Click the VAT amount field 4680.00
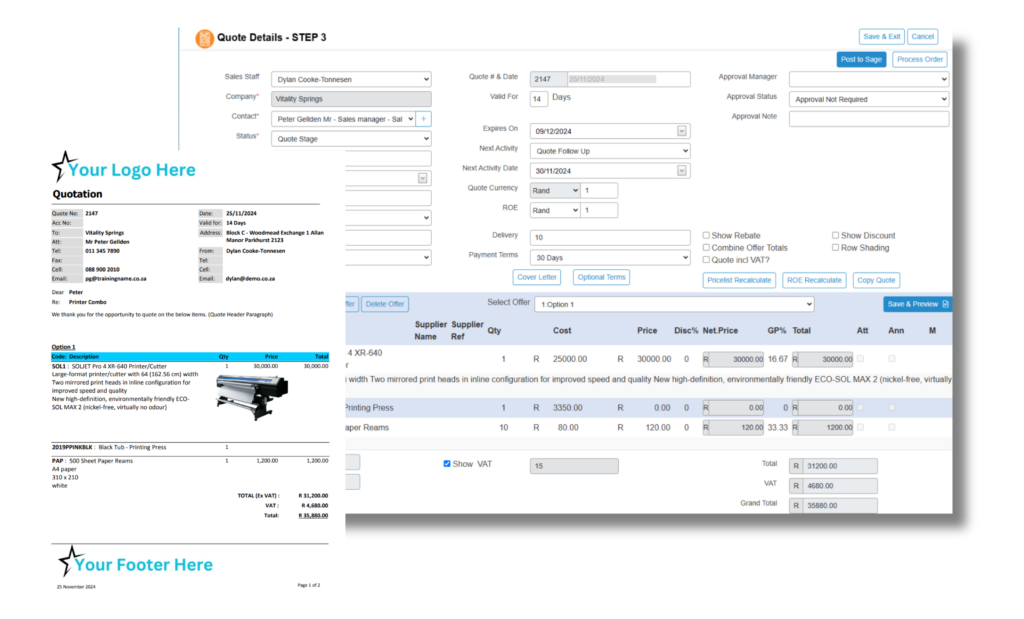The image size is (1024, 619). [840, 486]
